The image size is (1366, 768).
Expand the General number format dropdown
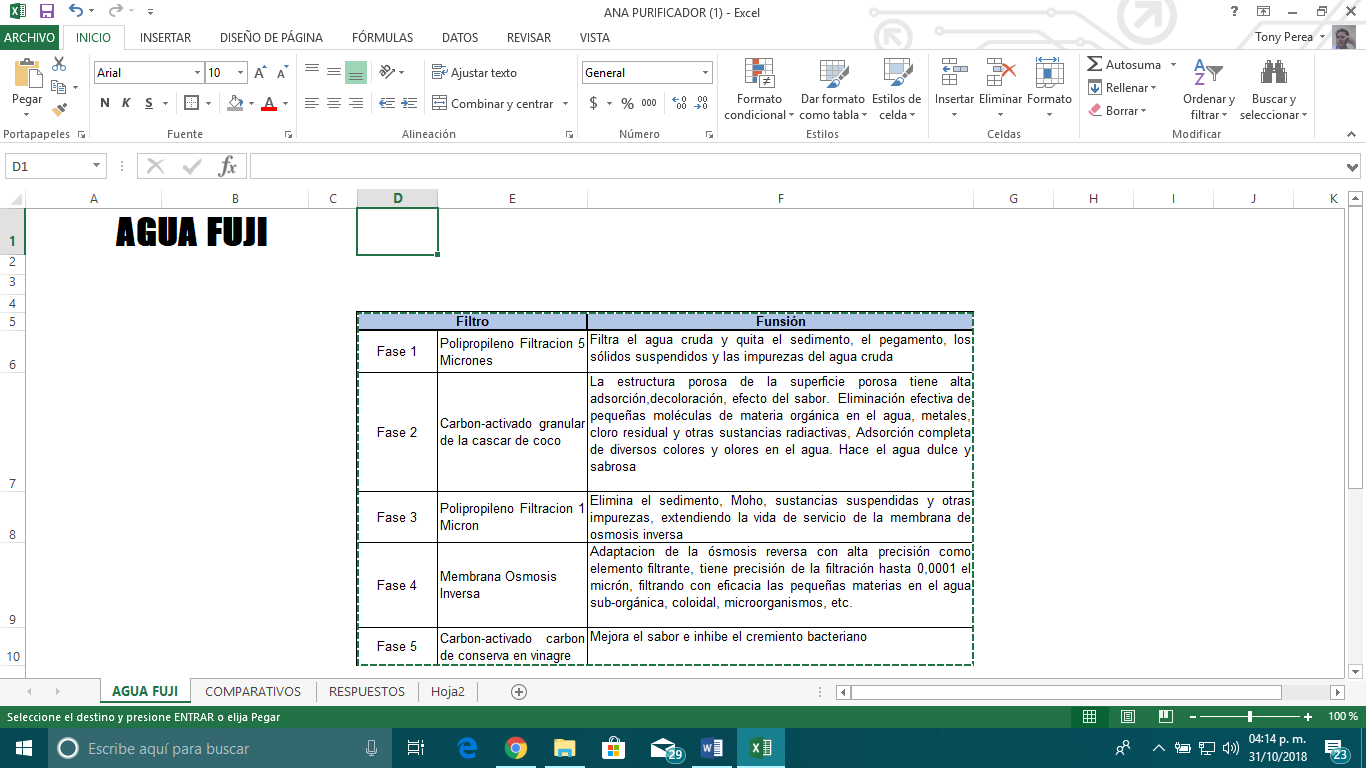coord(705,73)
